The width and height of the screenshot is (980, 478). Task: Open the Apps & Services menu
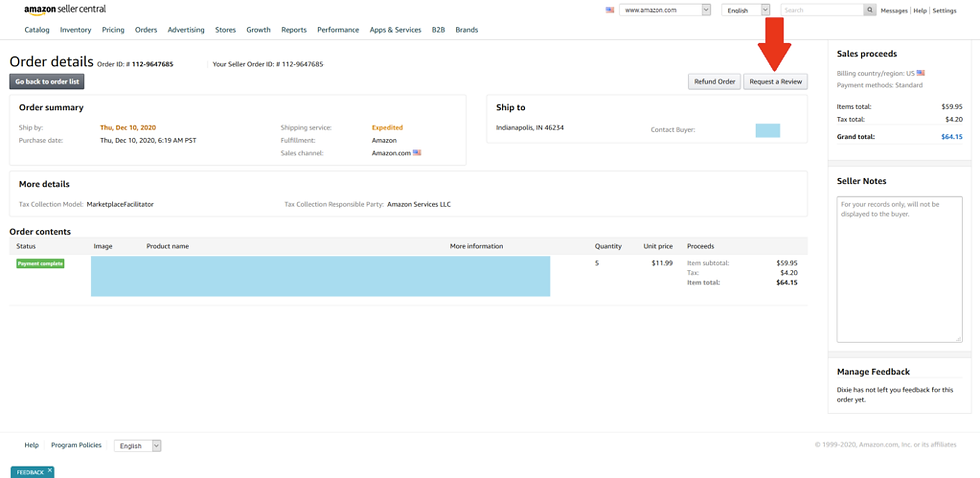point(396,29)
